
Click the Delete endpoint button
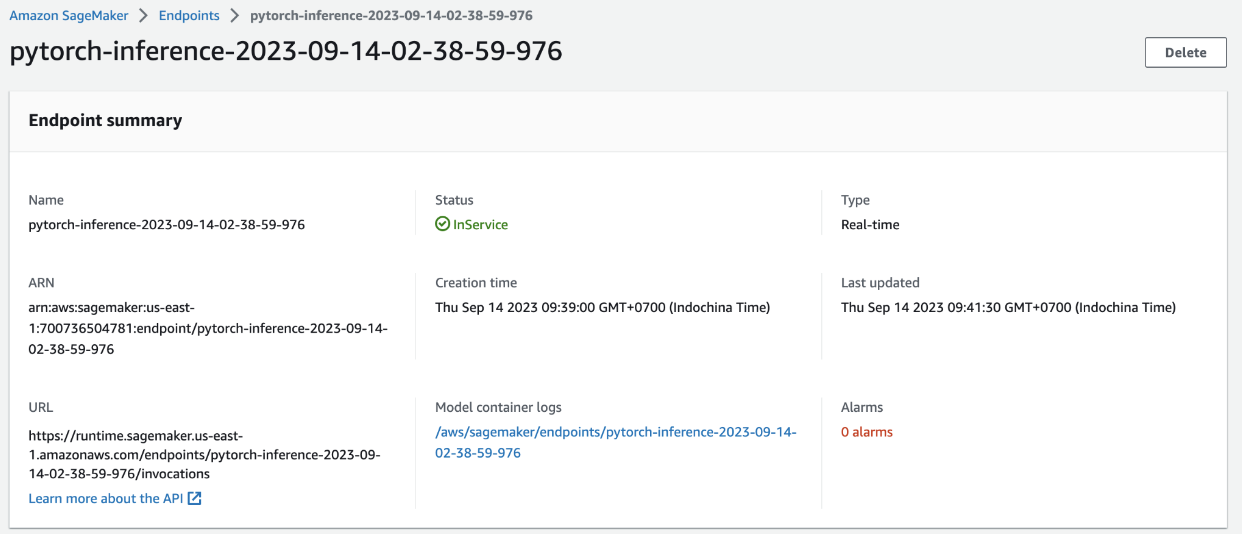tap(1185, 53)
